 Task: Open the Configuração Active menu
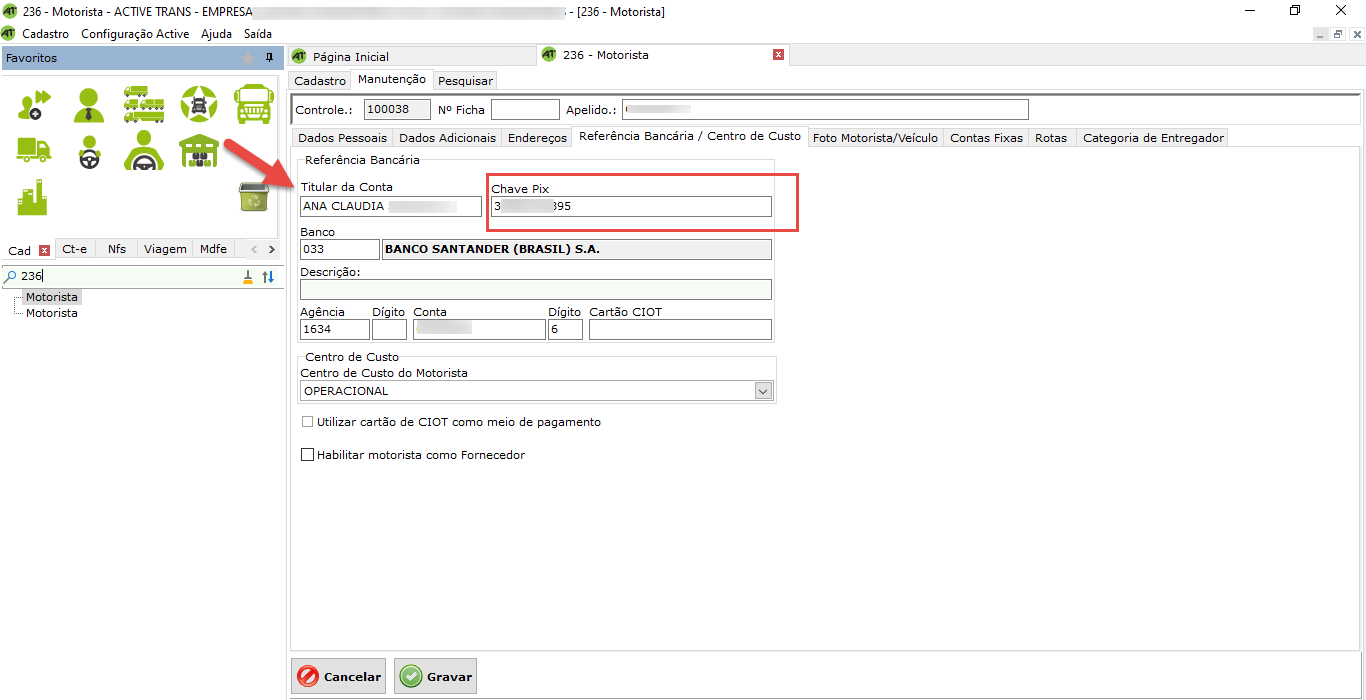[135, 33]
